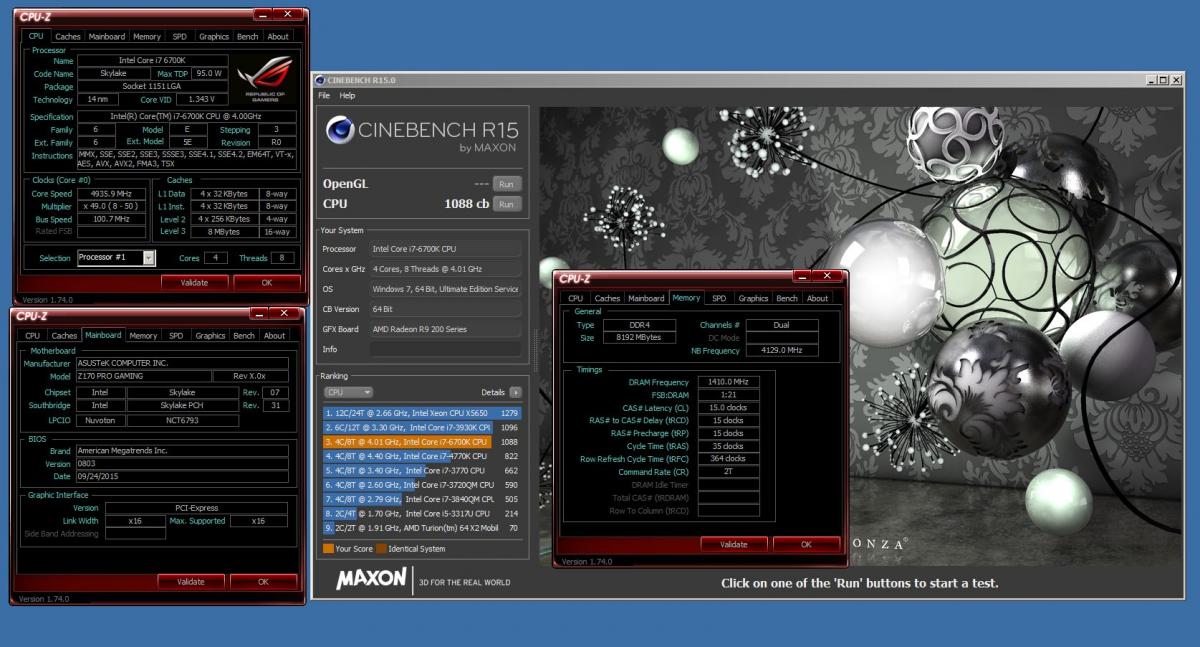Open the Cinebench Help menu
1200x647 pixels.
(x=347, y=96)
